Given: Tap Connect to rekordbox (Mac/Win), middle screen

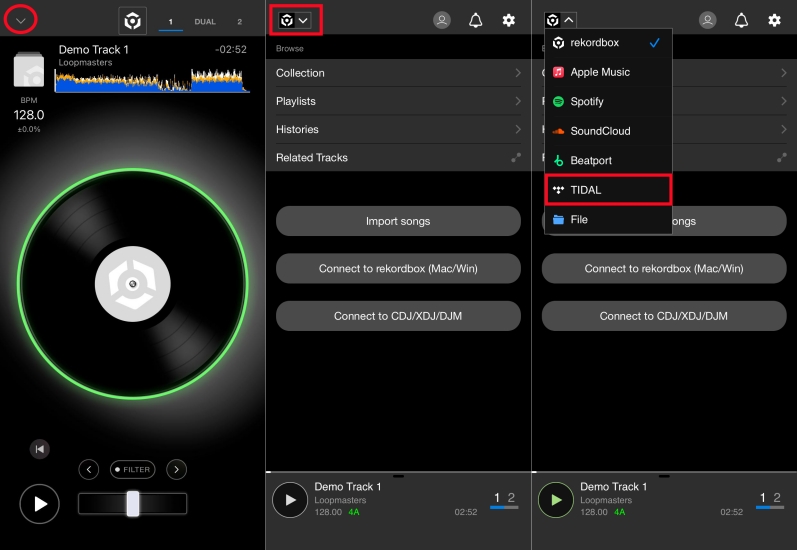Looking at the screenshot, I should point(398,268).
